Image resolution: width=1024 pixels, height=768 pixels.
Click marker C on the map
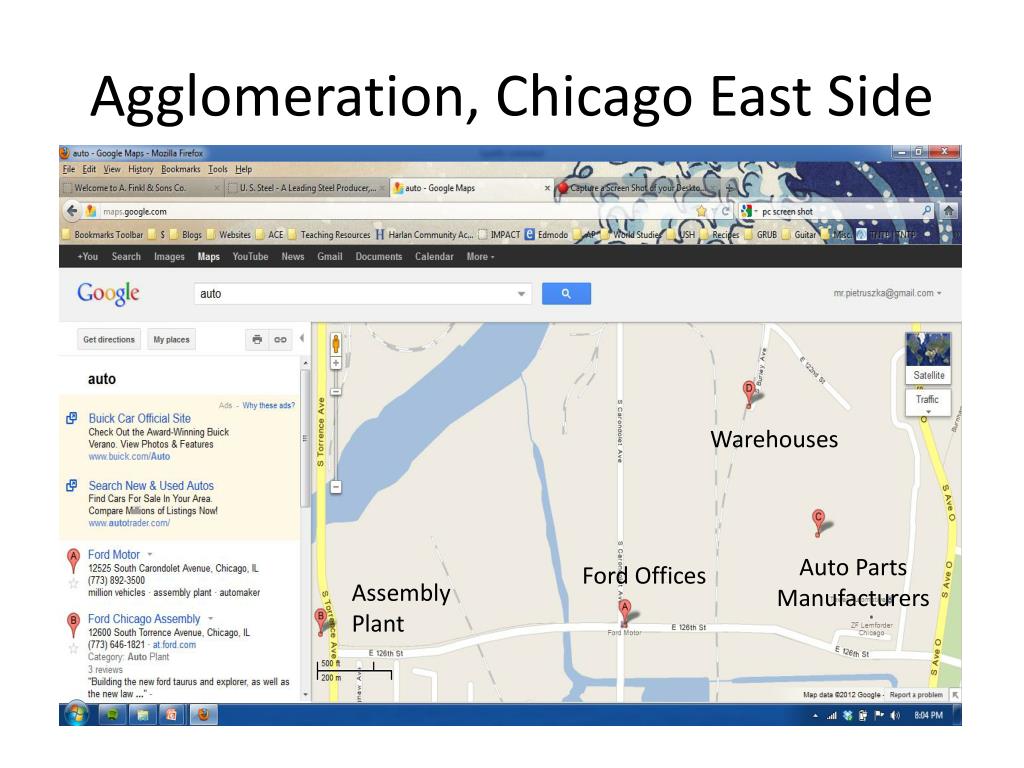pyautogui.click(x=818, y=521)
